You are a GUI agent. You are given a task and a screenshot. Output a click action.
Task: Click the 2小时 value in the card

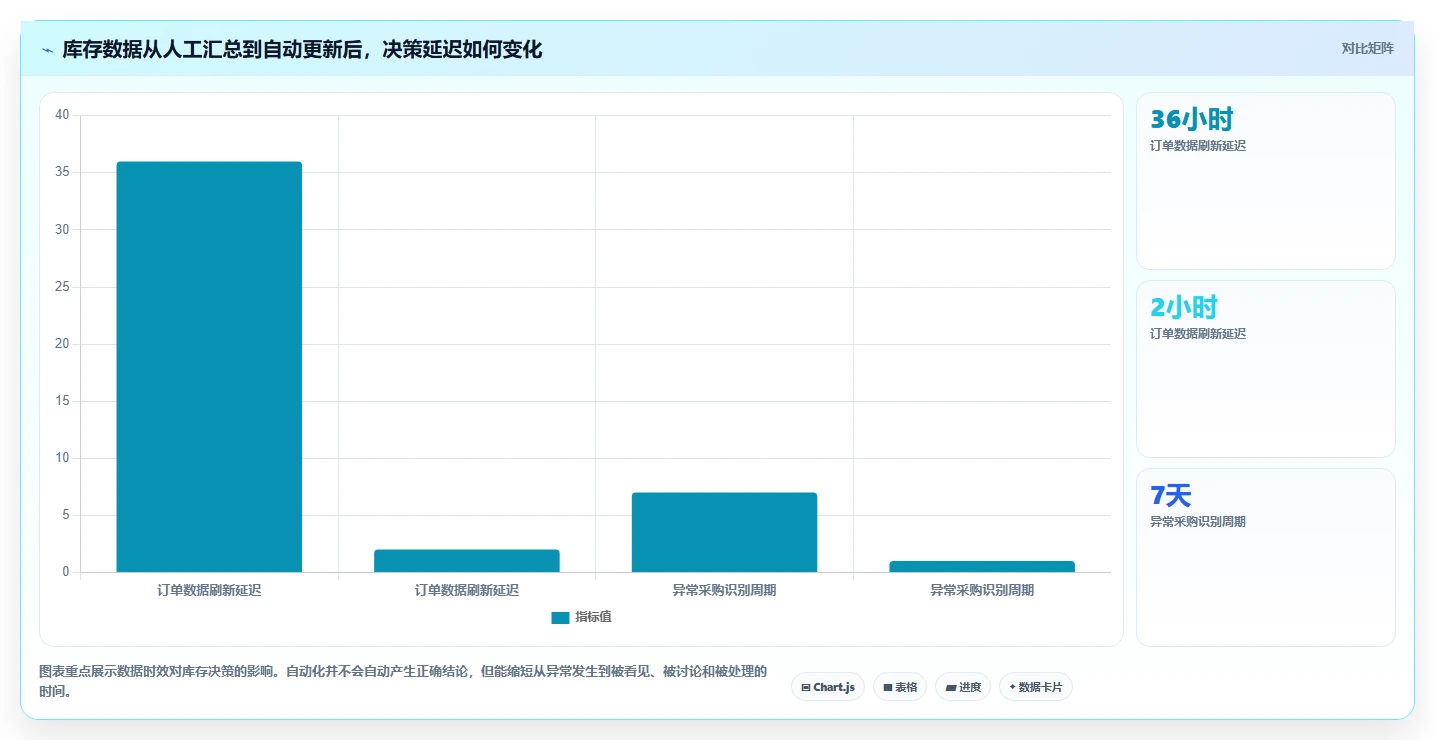(x=1184, y=307)
